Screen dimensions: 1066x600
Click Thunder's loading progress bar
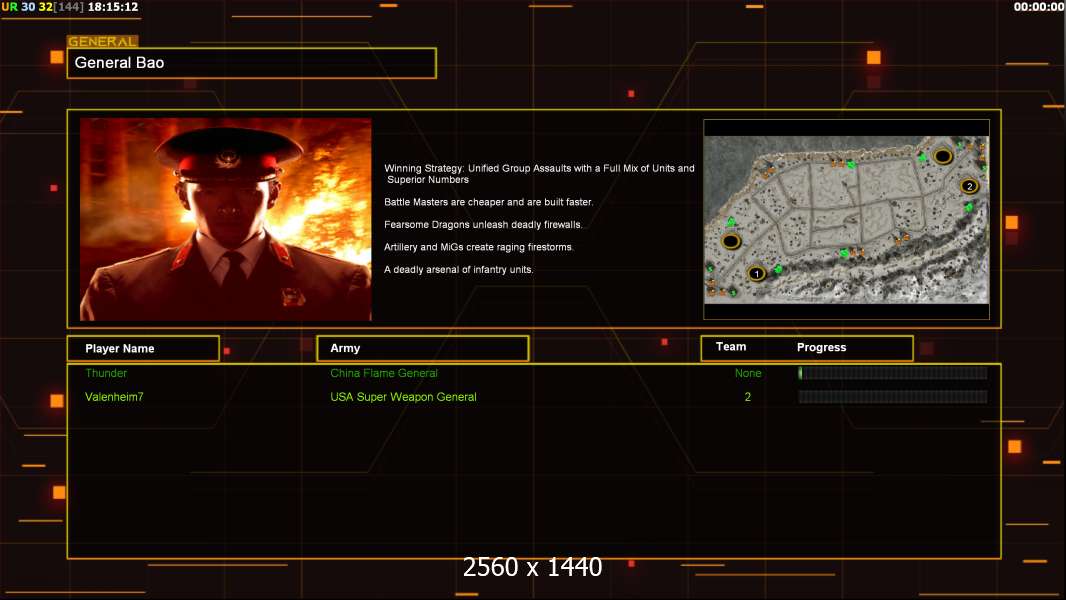(893, 372)
